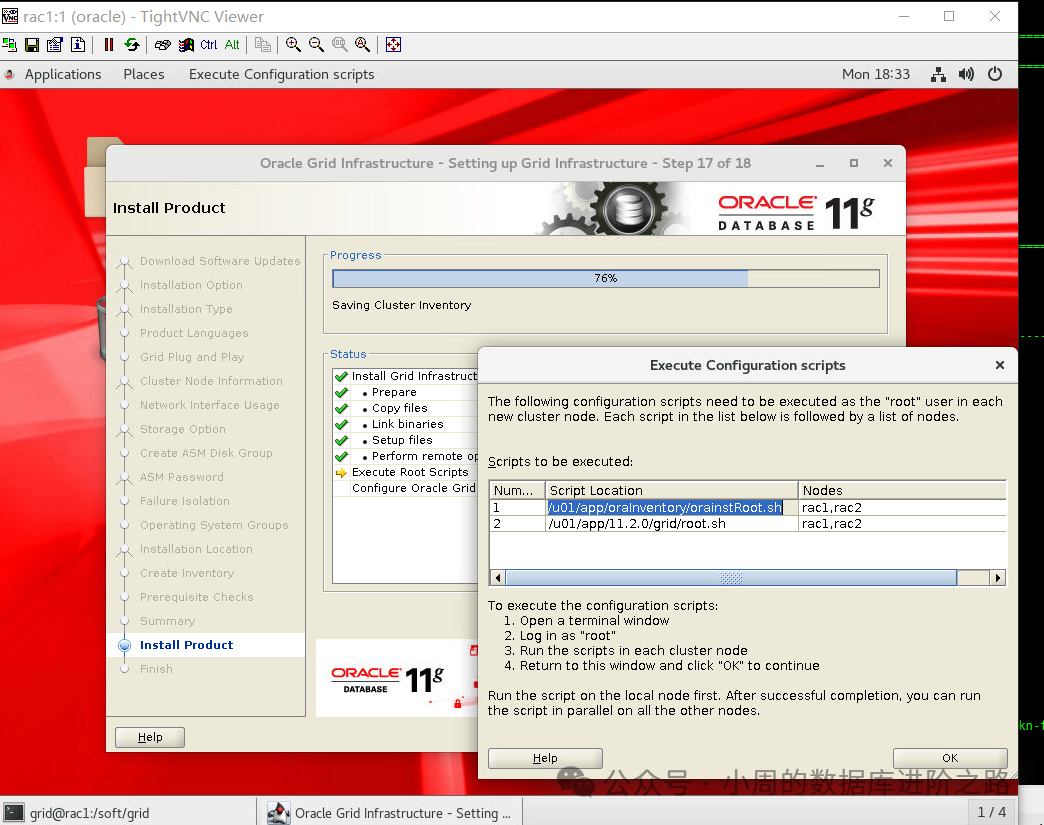The width and height of the screenshot is (1044, 825).
Task: Select the Operating System Groups step
Action: (214, 525)
